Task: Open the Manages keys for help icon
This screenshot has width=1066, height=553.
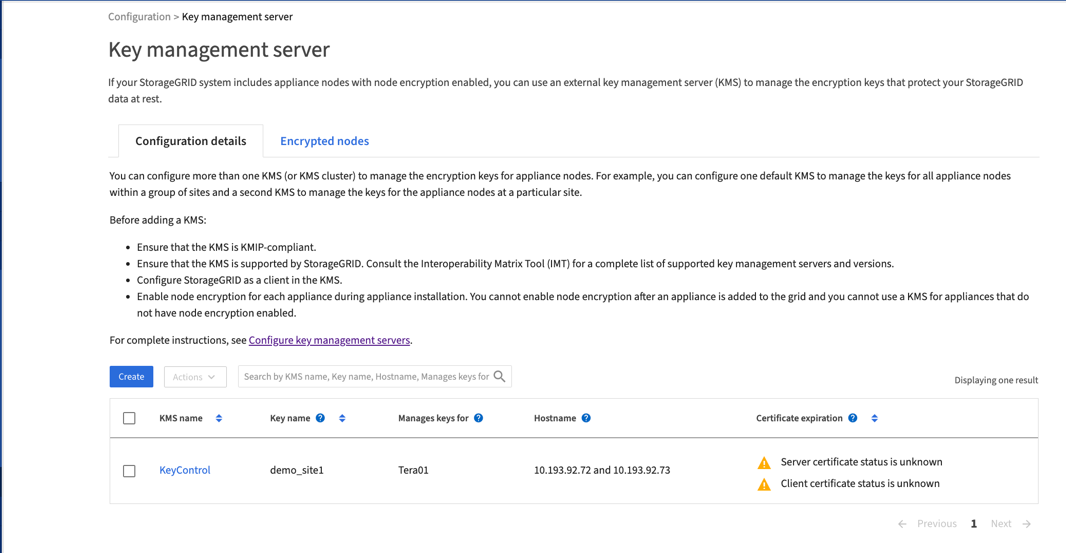Action: (479, 418)
